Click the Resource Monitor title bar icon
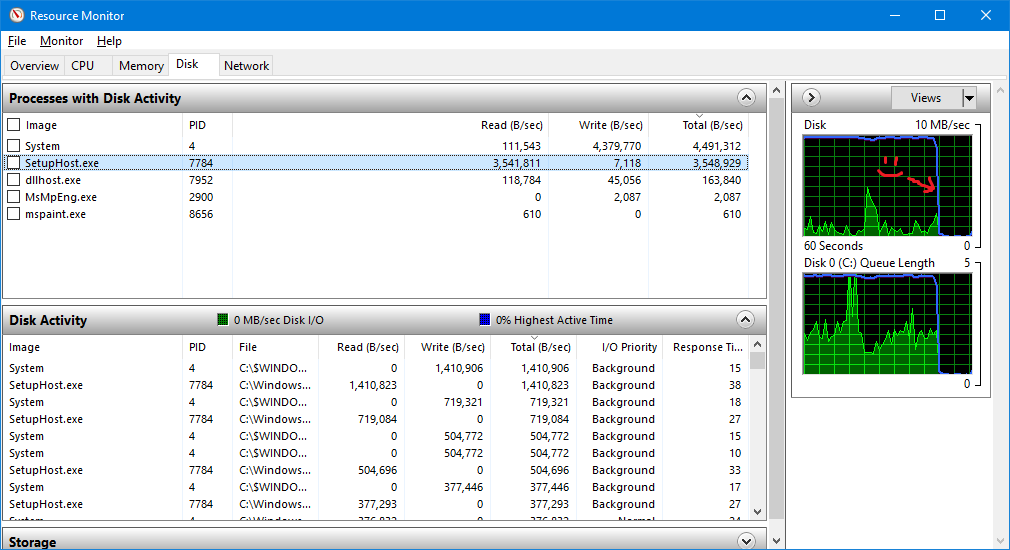This screenshot has width=1010, height=550. tap(17, 15)
